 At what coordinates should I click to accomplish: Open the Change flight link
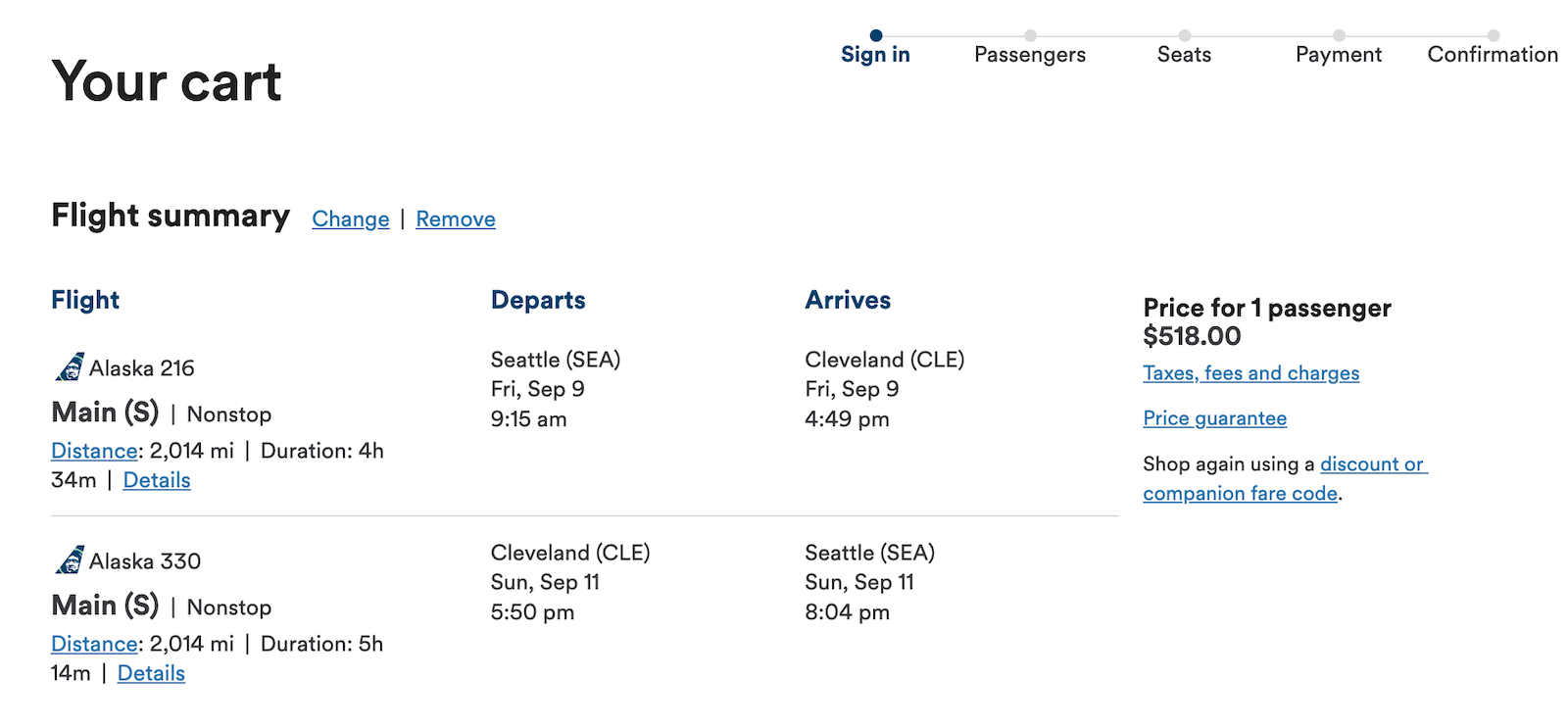(x=350, y=218)
